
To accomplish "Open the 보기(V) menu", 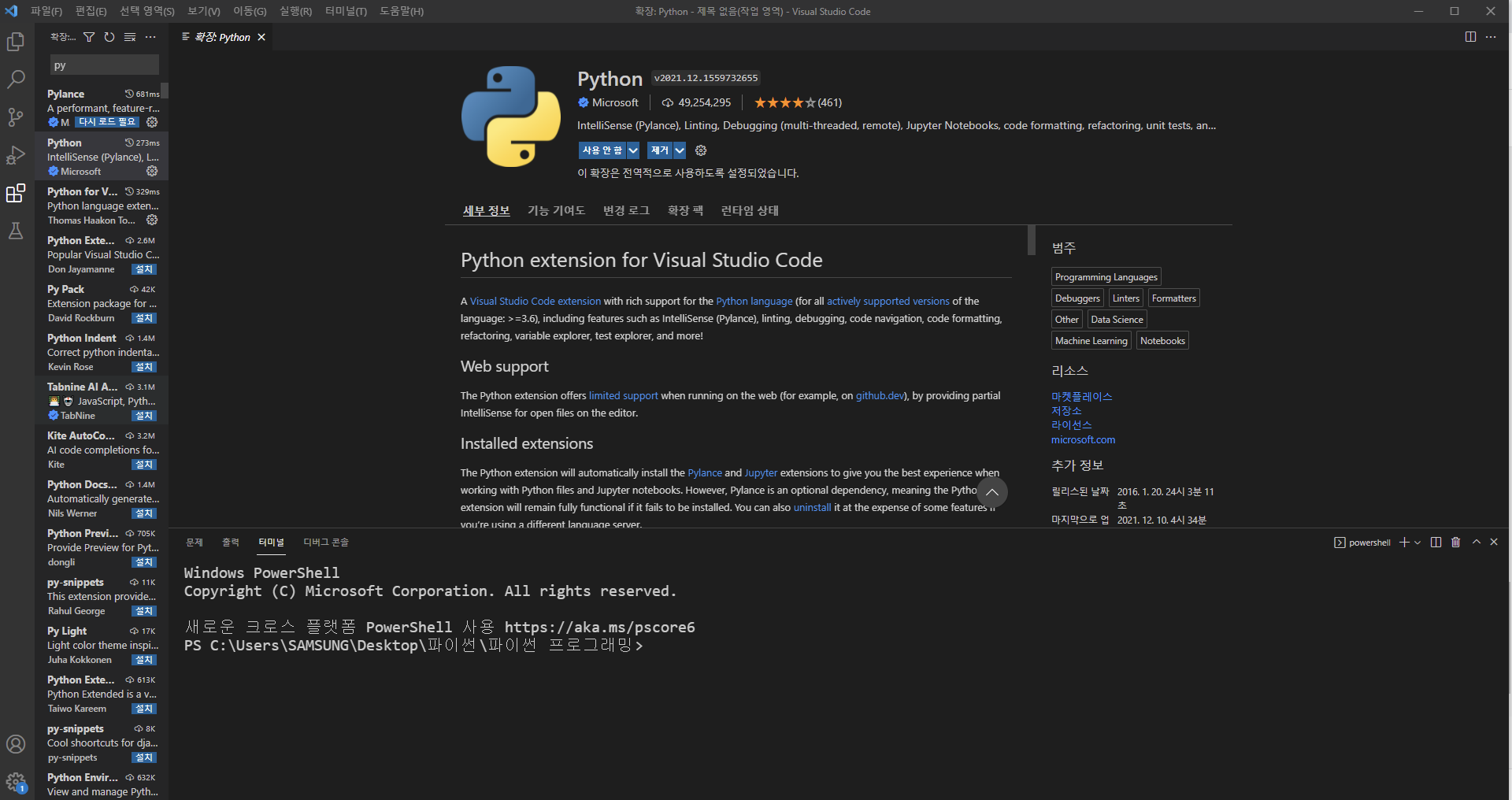I will point(203,11).
